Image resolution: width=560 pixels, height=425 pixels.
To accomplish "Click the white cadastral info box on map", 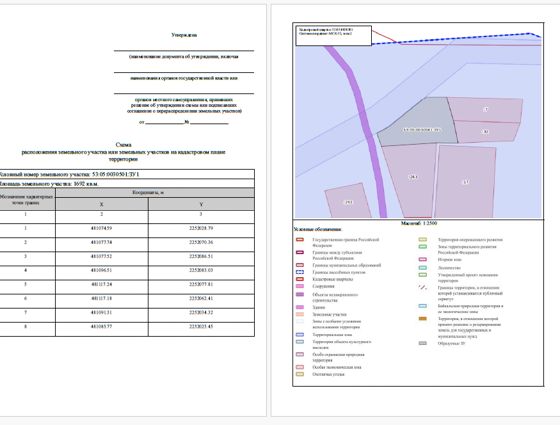I will 334,35.
